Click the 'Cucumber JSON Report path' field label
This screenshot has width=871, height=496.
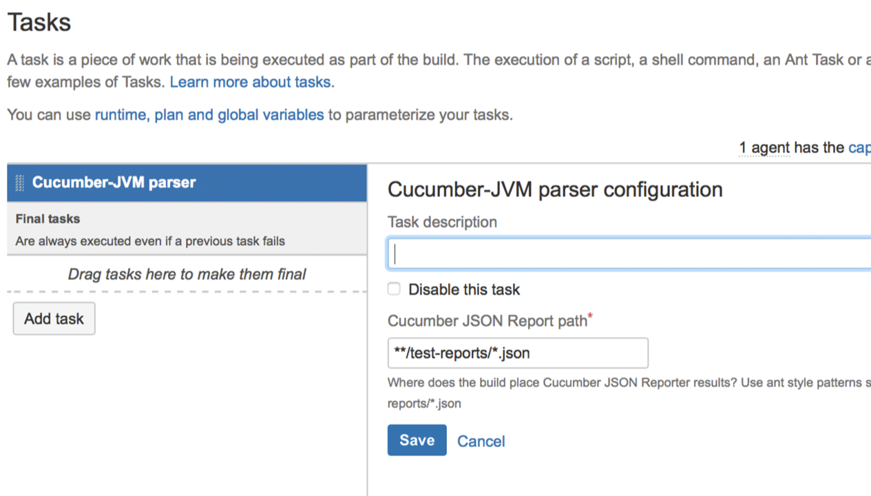[x=487, y=321]
